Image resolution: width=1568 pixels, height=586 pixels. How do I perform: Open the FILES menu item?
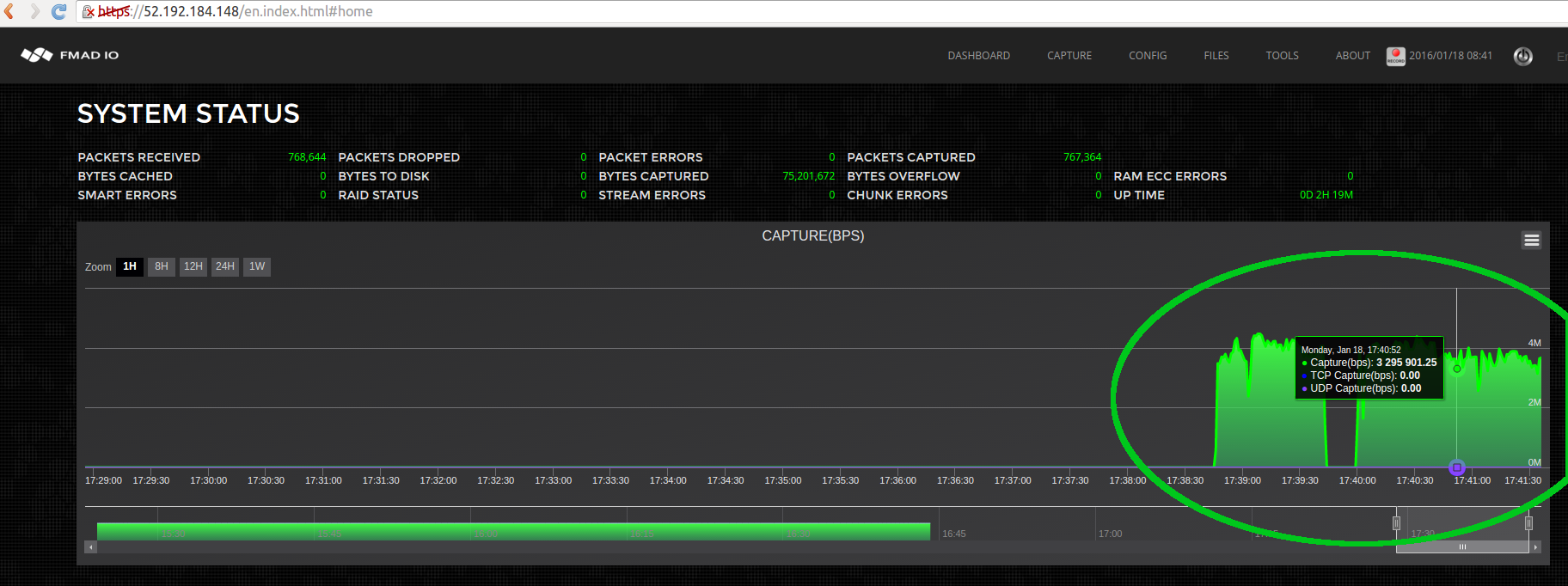tap(1216, 55)
